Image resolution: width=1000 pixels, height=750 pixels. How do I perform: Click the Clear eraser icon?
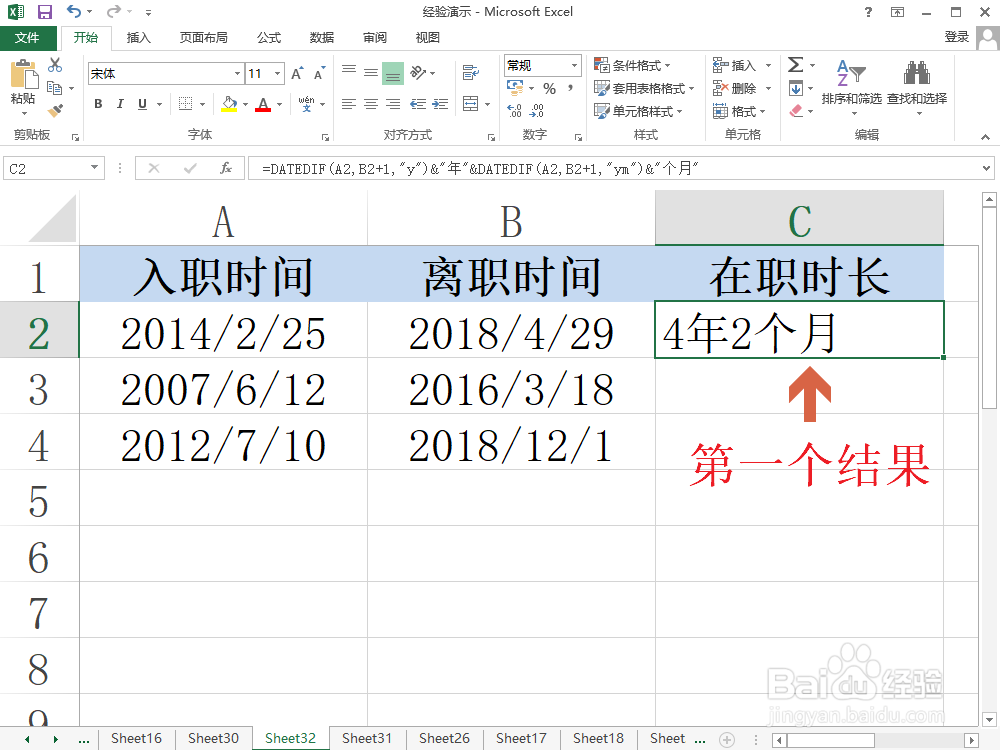(x=796, y=111)
